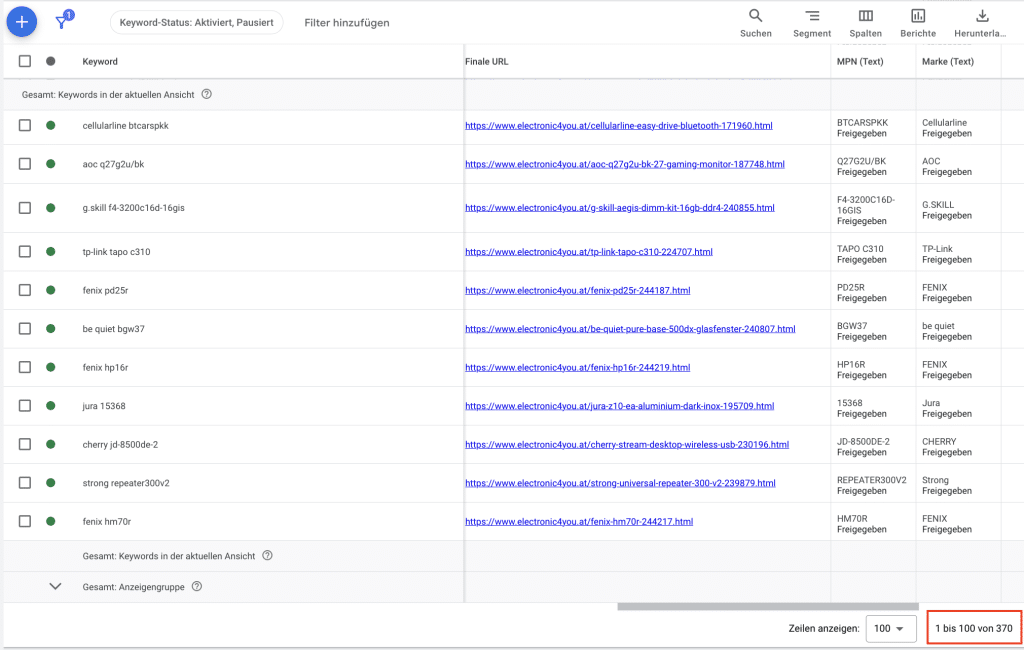Click the Herunterladen download icon
This screenshot has width=1024, height=650.
(x=981, y=16)
